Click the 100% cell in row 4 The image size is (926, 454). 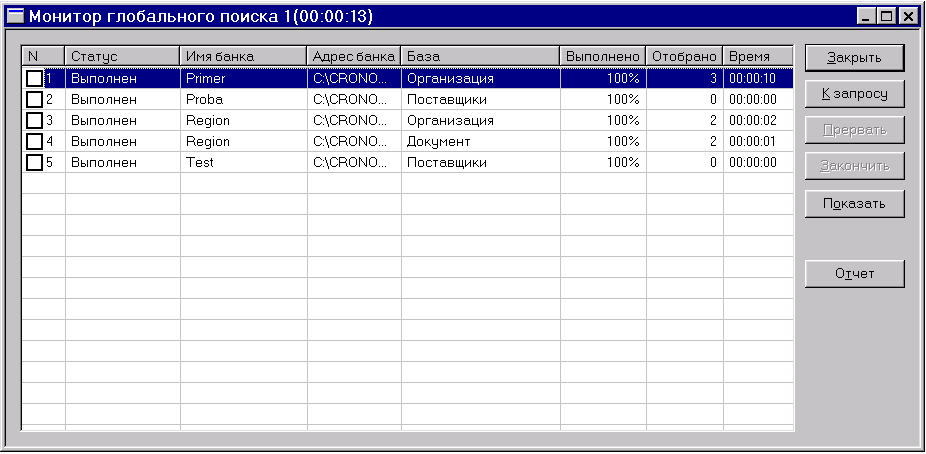[x=604, y=141]
